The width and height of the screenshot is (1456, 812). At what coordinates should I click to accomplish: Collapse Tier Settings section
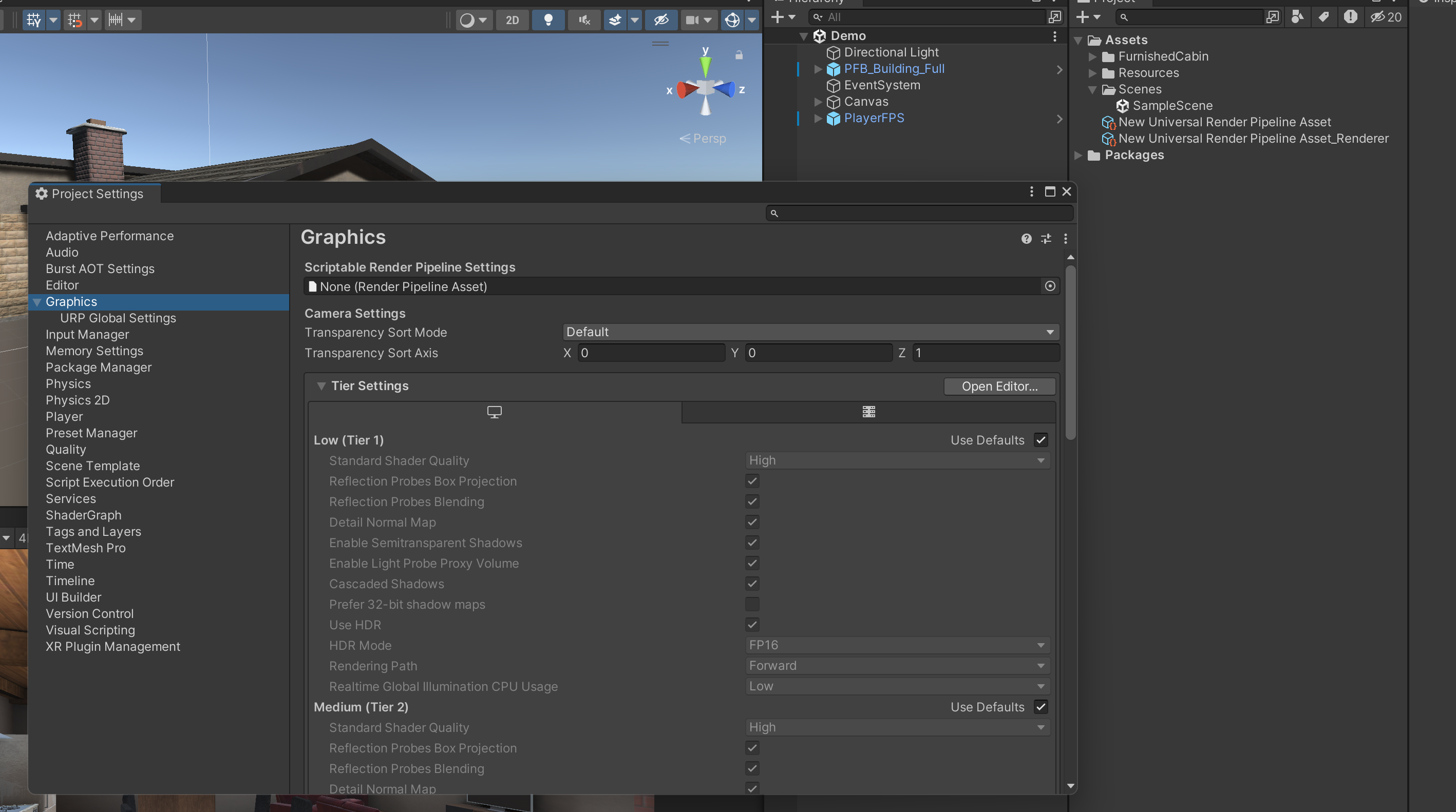pos(321,386)
